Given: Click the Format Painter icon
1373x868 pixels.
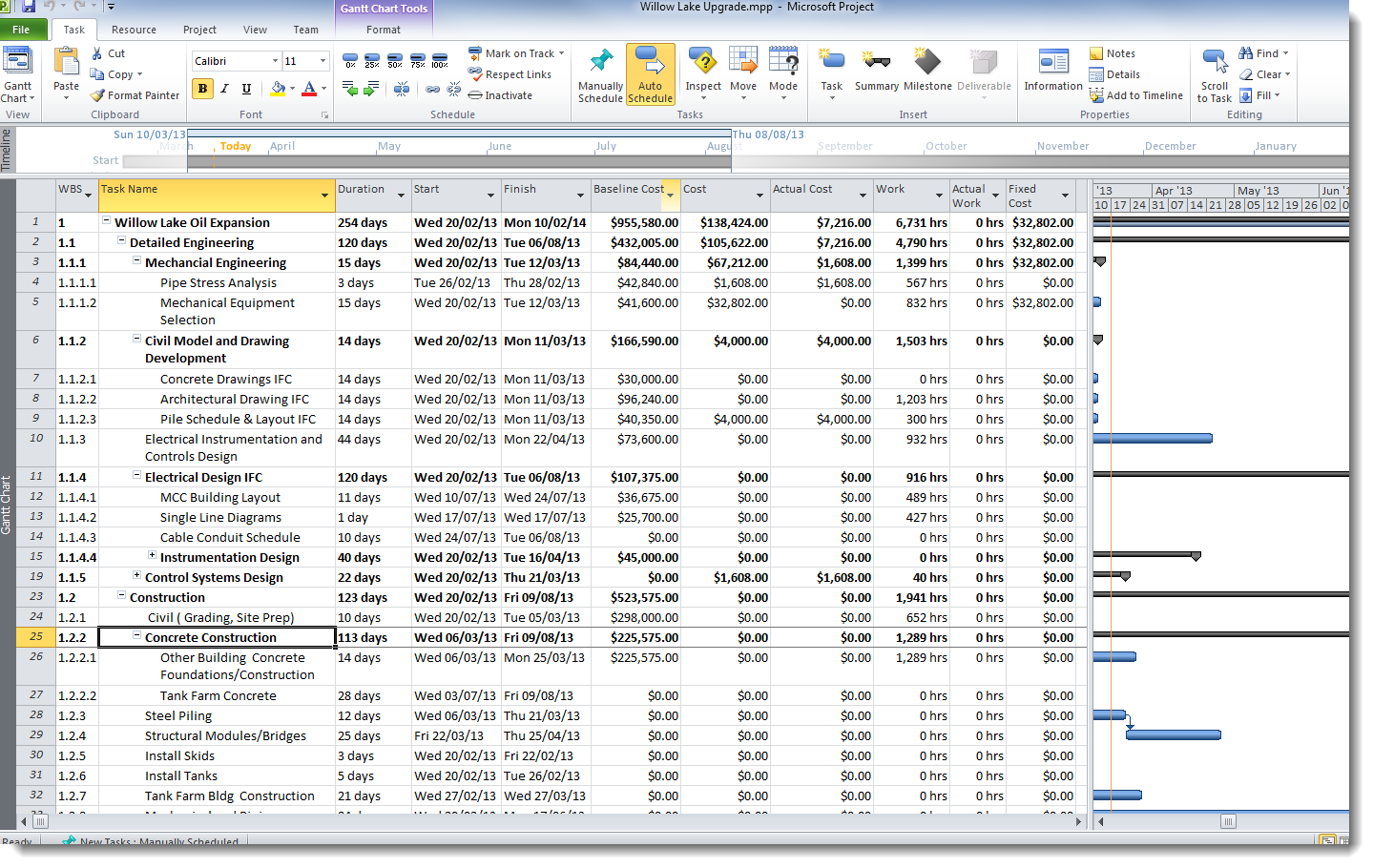Looking at the screenshot, I should pyautogui.click(x=98, y=95).
